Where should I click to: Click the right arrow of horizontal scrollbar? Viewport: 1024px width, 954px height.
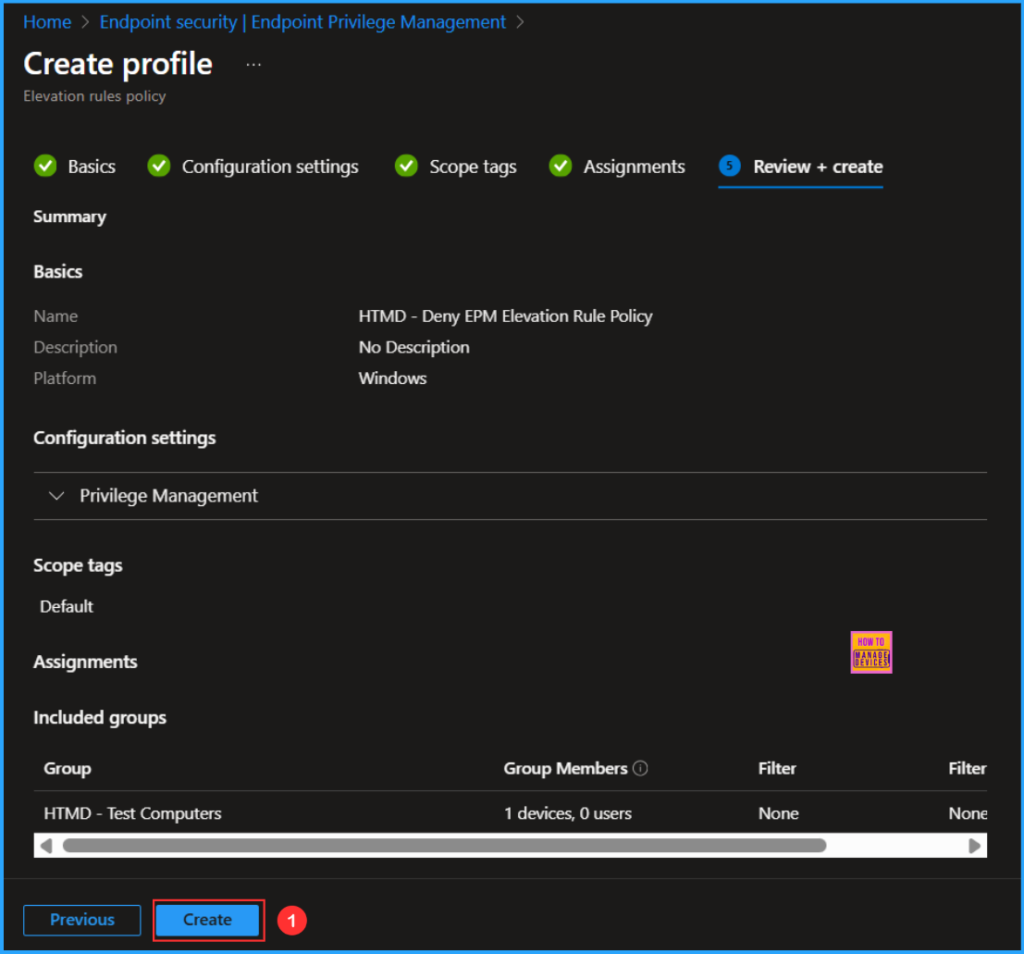tap(974, 846)
